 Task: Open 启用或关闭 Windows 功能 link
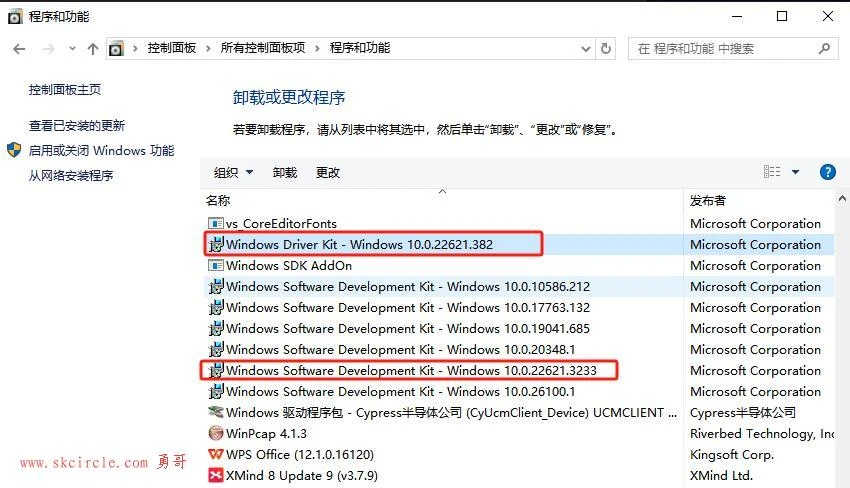coord(101,151)
